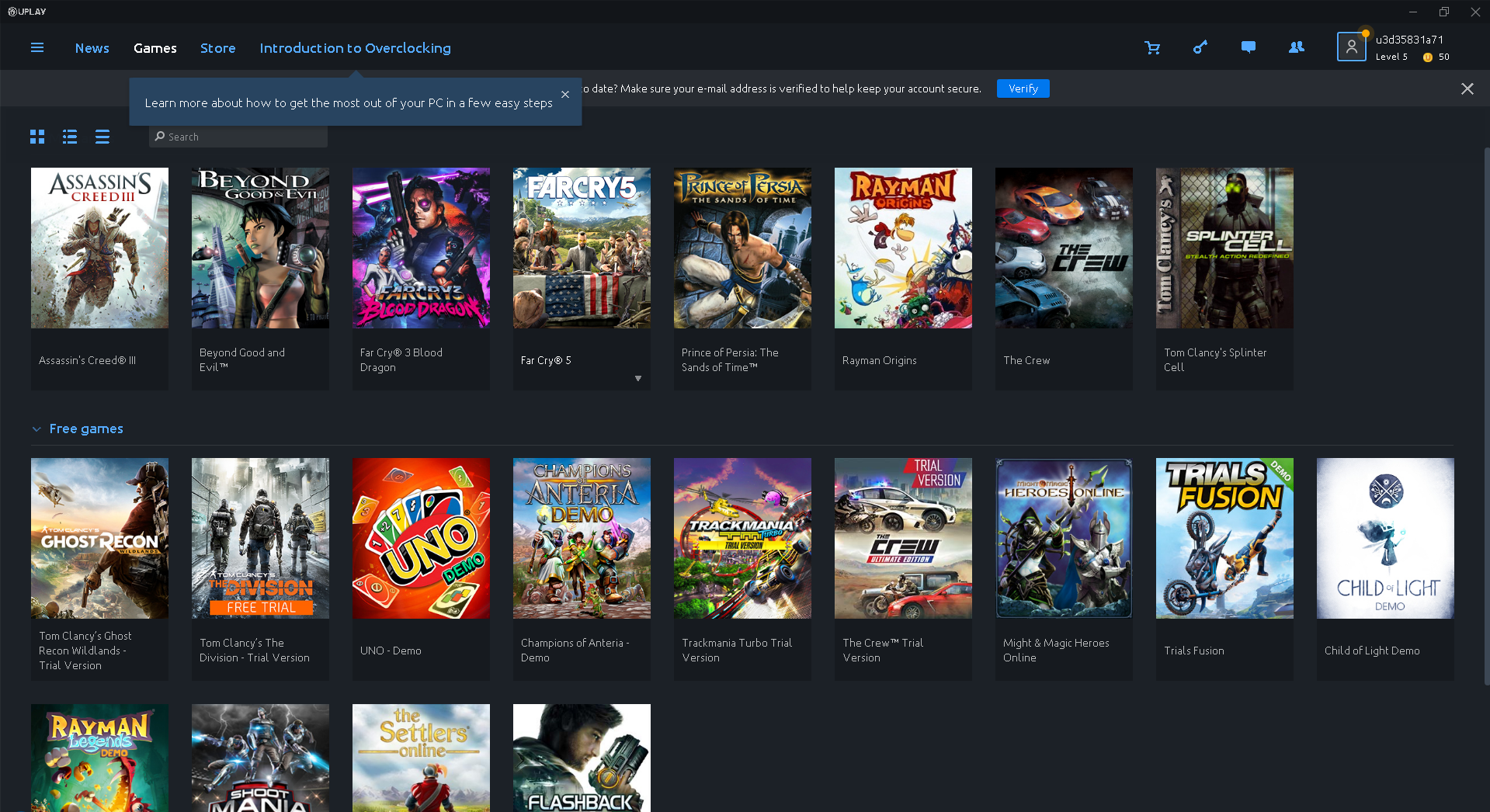Open Ghost Recon Wildlands trial cover
The image size is (1490, 812).
tap(99, 538)
